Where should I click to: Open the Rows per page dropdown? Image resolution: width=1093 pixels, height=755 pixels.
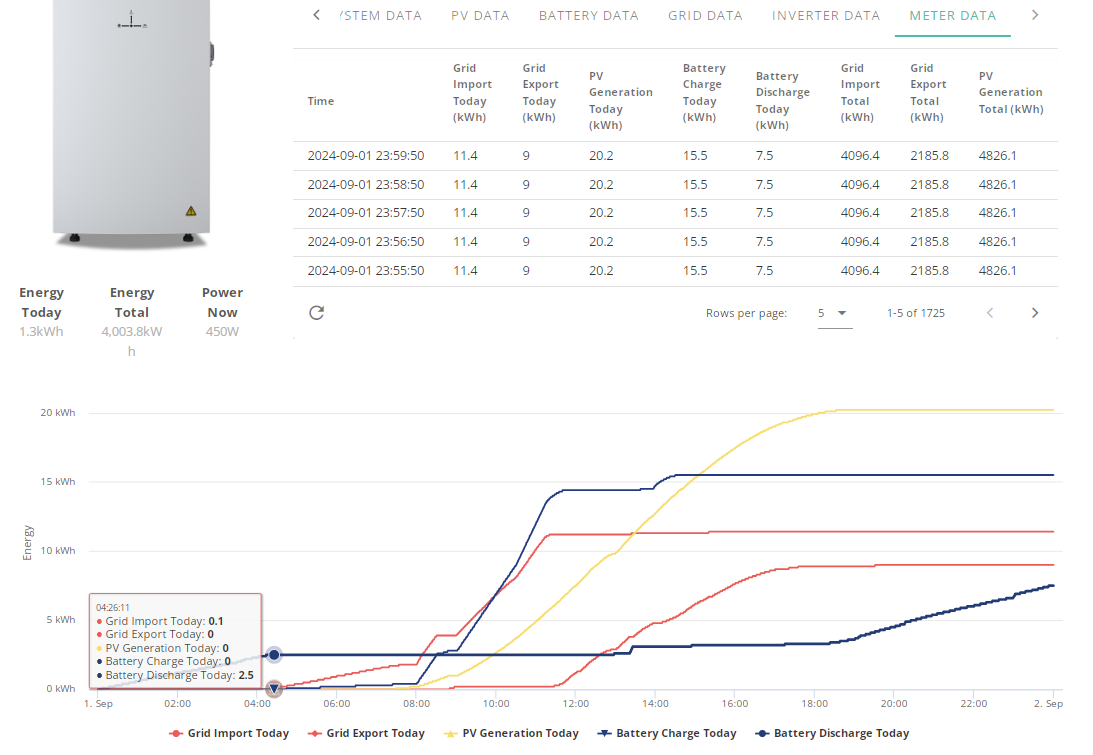click(x=834, y=314)
